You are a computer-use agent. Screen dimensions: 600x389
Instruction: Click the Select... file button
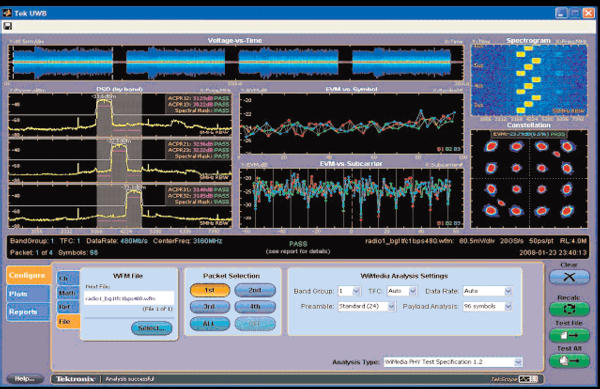pyautogui.click(x=152, y=328)
